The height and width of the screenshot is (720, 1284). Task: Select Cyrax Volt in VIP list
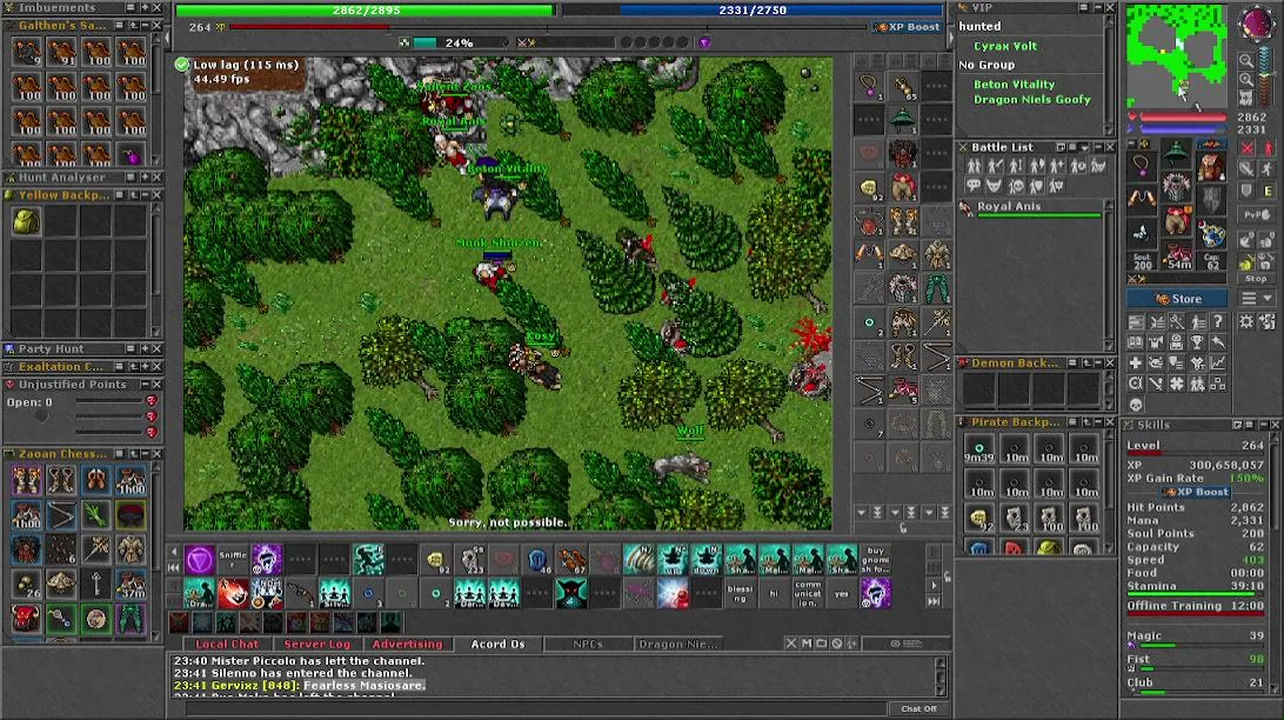(1005, 46)
